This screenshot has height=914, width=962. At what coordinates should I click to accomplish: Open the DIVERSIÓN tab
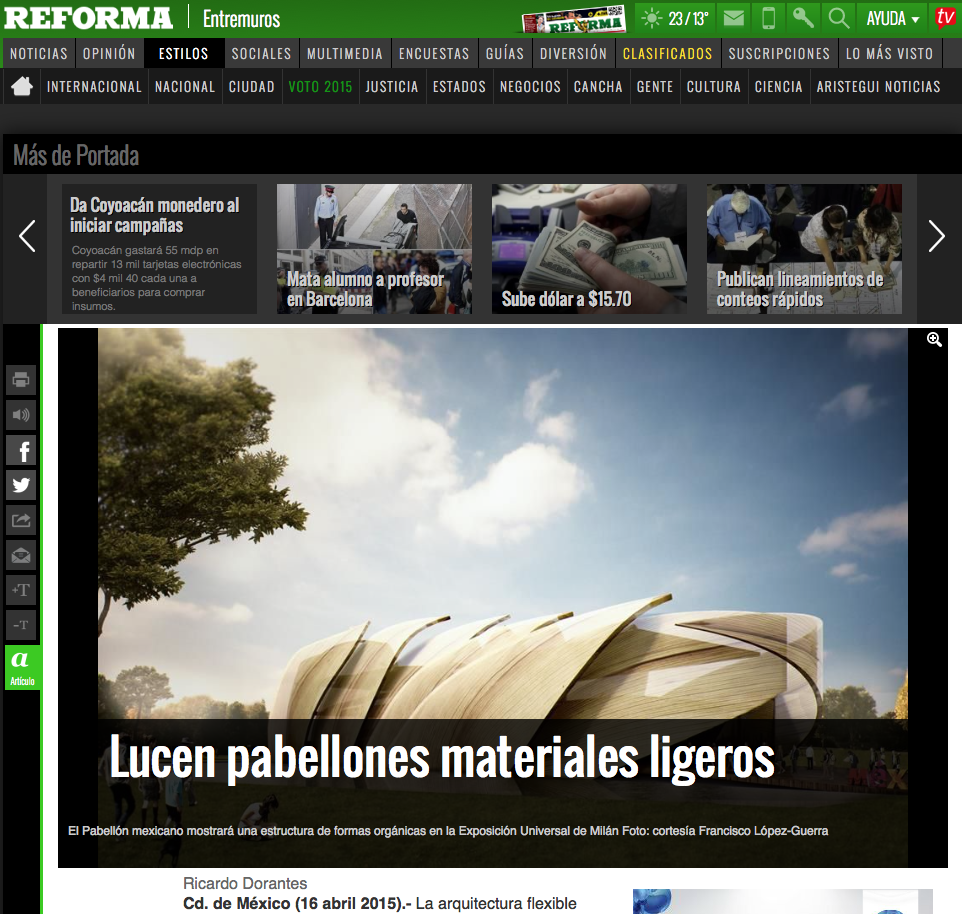574,53
